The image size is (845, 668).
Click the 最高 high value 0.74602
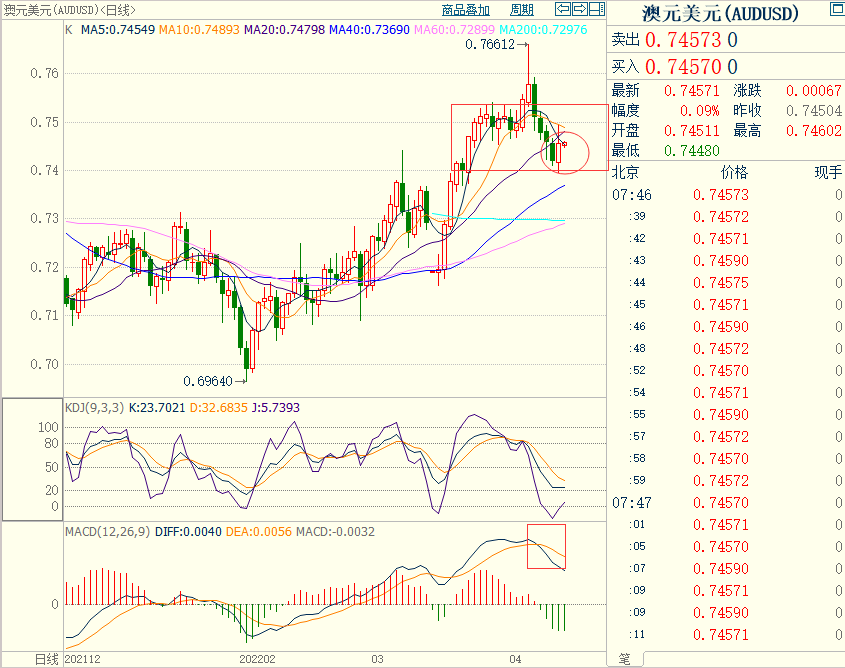click(814, 131)
